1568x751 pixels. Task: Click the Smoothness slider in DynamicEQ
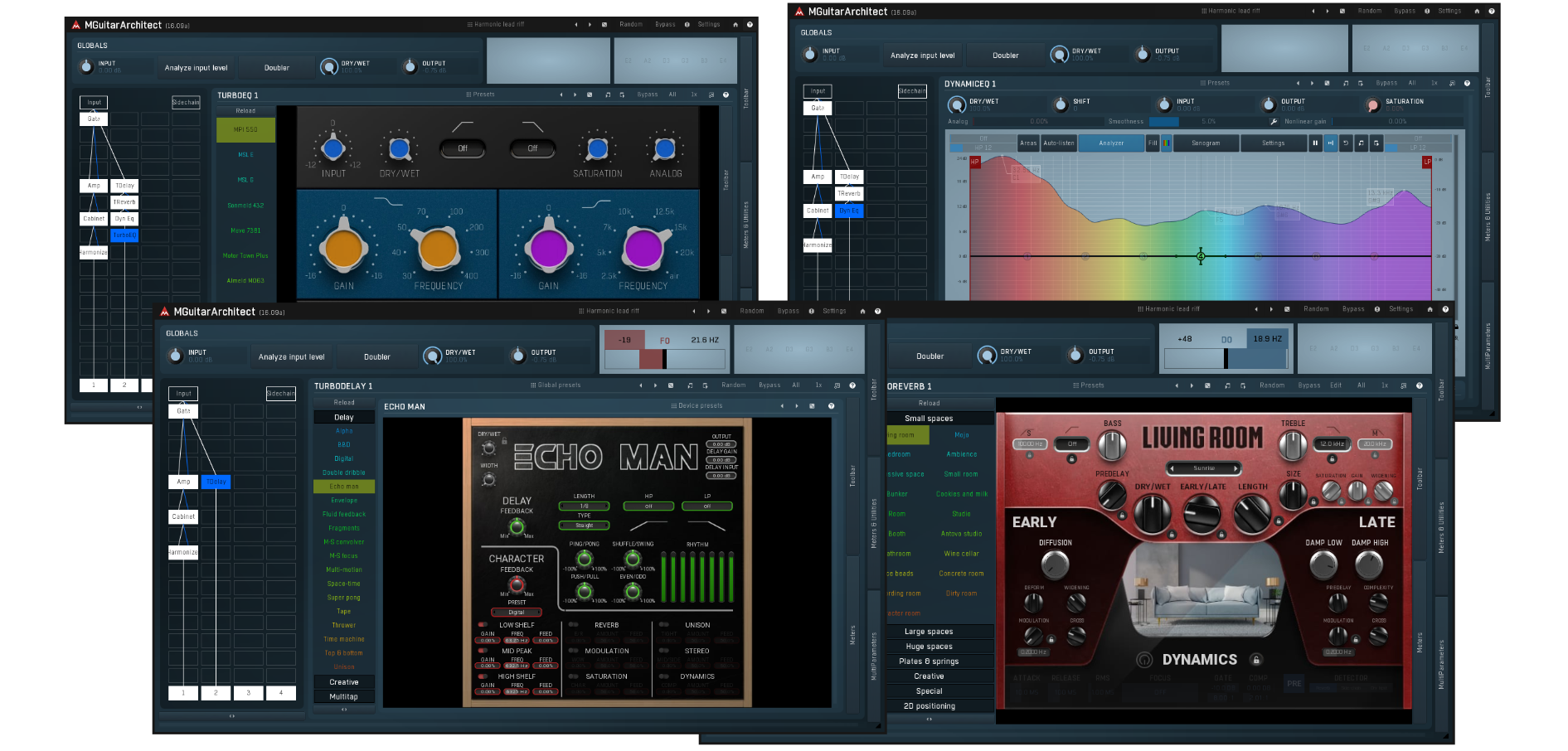pyautogui.click(x=1163, y=122)
